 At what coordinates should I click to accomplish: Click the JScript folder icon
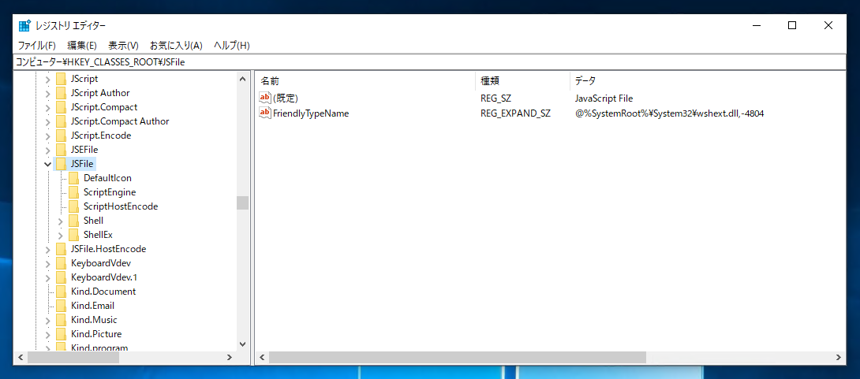[61, 78]
